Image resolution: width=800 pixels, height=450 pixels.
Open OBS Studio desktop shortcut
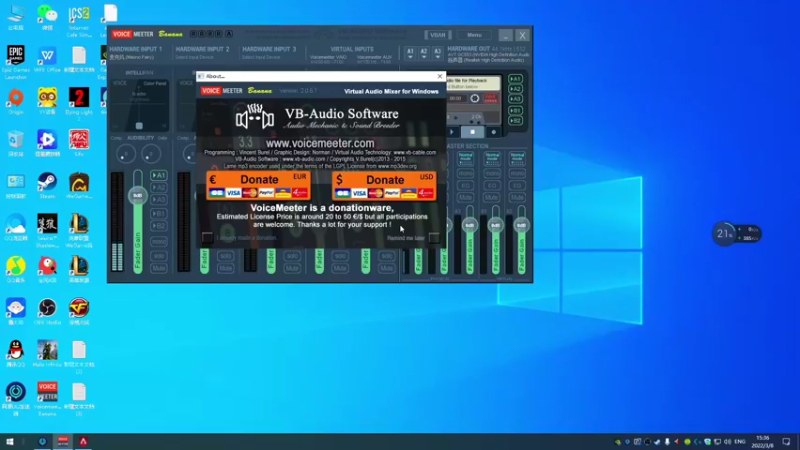[47, 312]
